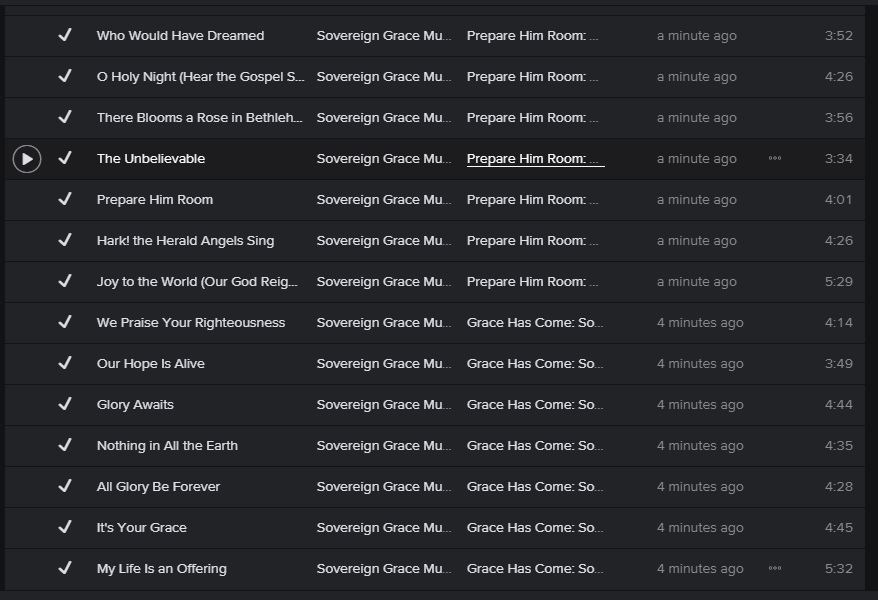The image size is (878, 600).
Task: Open artist Sovereign Grace Music on Glory Awaits row
Action: pyautogui.click(x=383, y=405)
